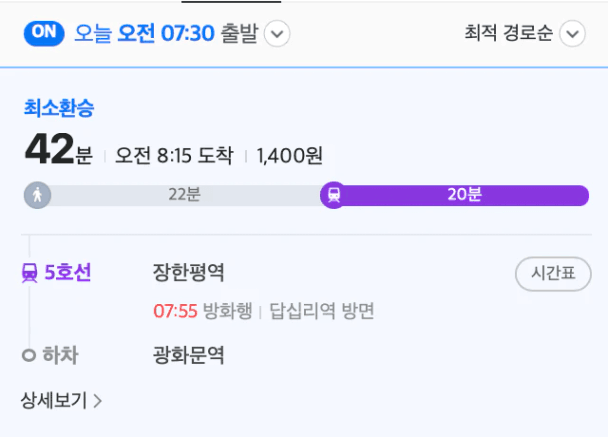Click the 광화문역 arrival station

188,355
